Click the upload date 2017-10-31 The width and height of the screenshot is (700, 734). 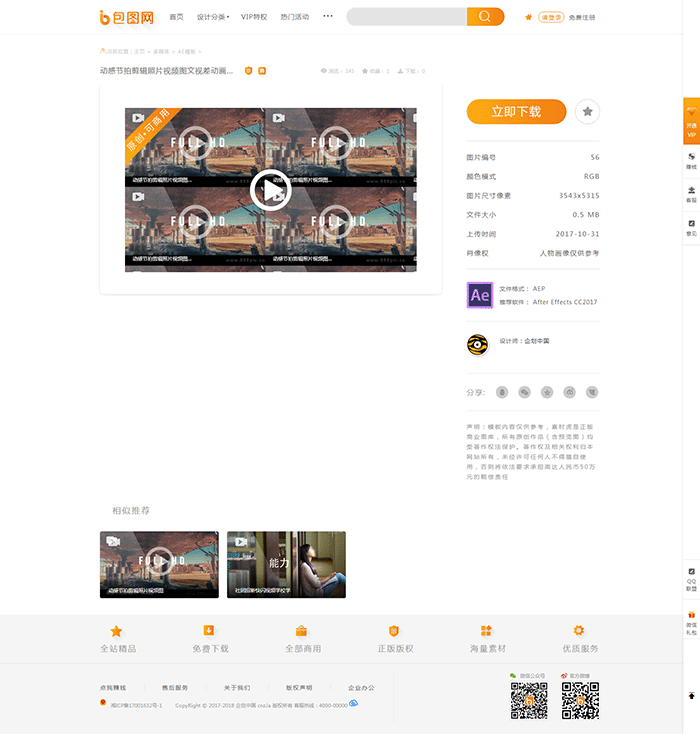[577, 234]
